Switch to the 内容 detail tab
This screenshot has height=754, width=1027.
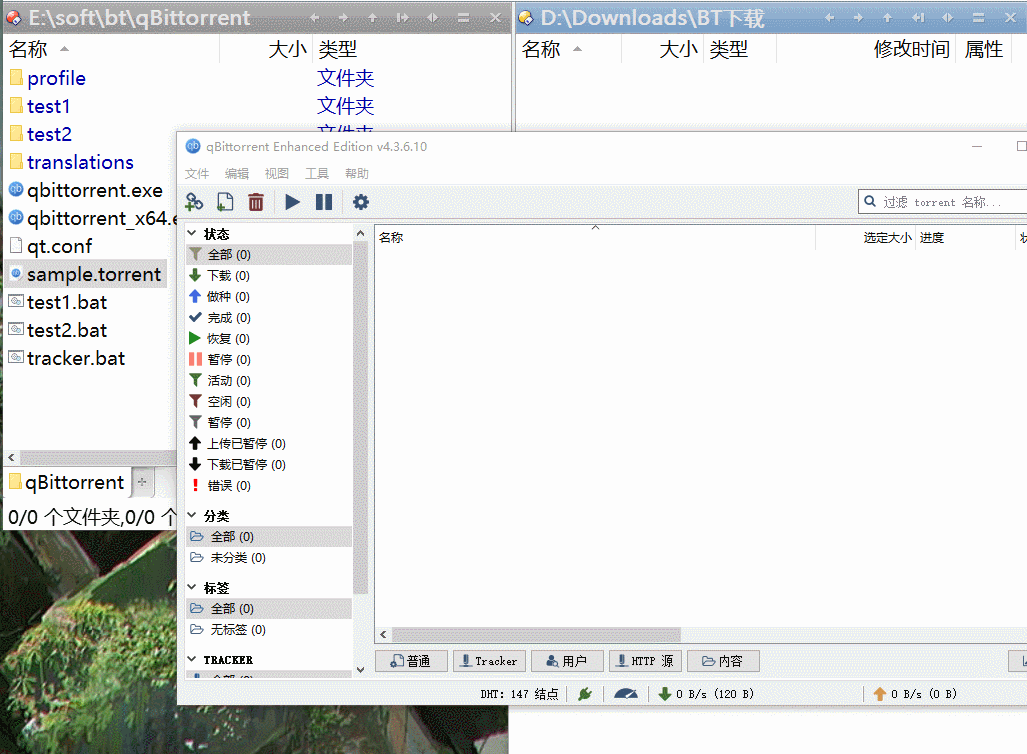pyautogui.click(x=723, y=661)
